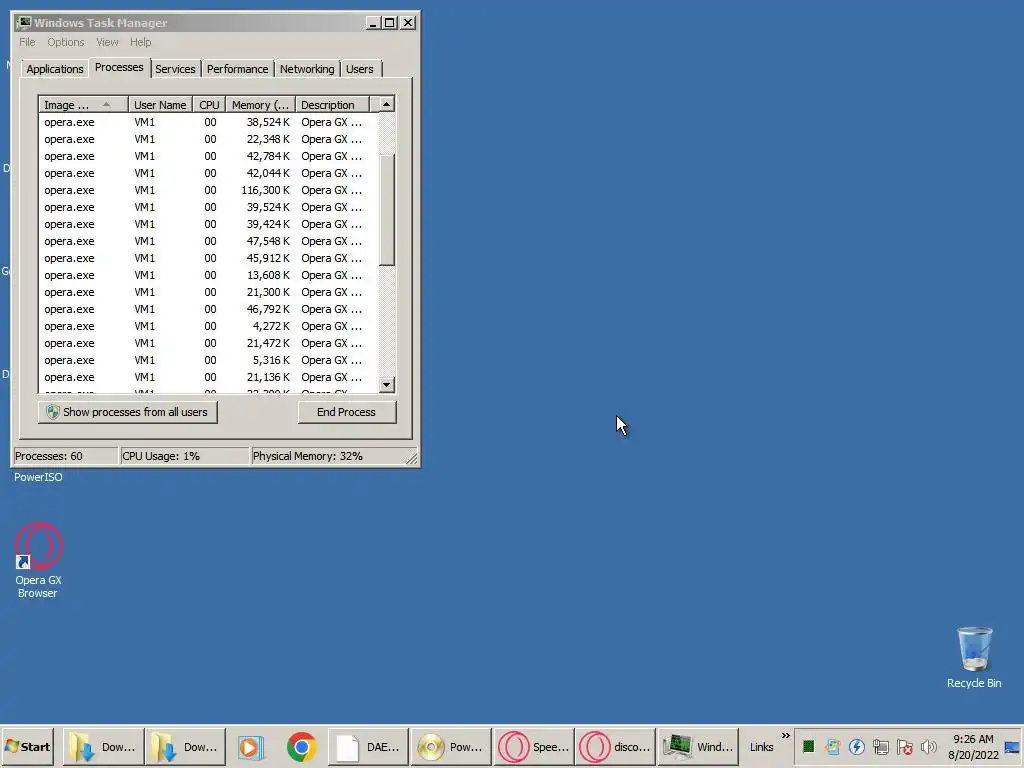Select the Processes tab
Image resolution: width=1024 pixels, height=768 pixels.
click(119, 67)
